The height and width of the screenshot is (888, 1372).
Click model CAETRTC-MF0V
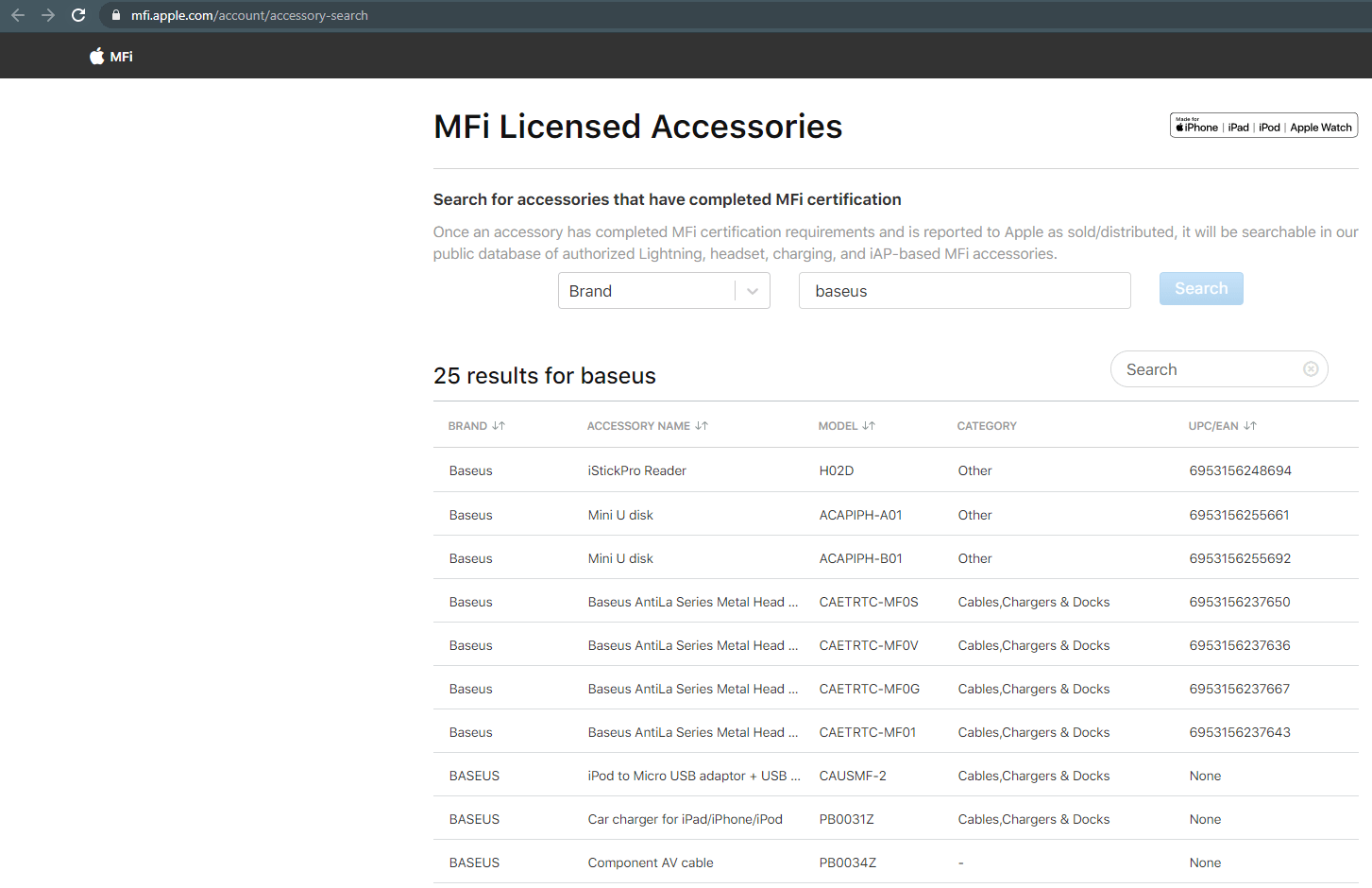869,645
